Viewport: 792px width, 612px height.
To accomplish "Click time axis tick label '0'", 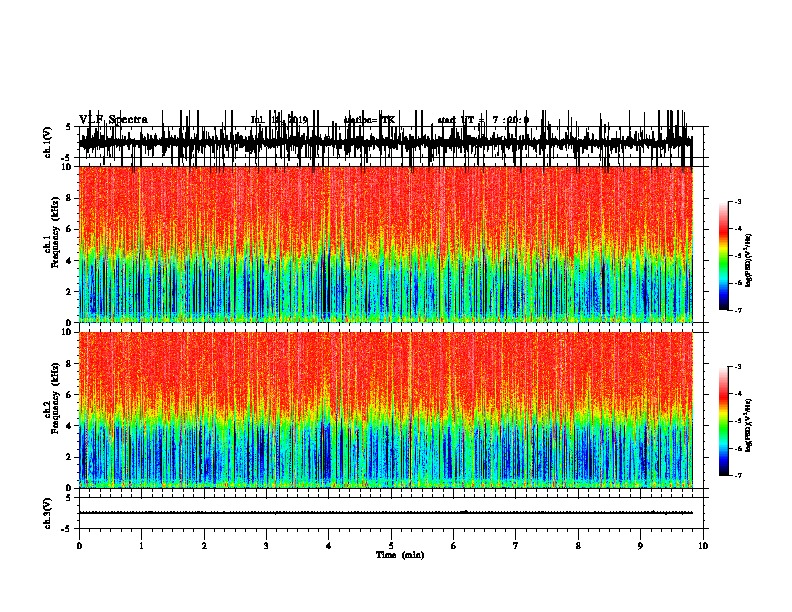I will pyautogui.click(x=79, y=546).
